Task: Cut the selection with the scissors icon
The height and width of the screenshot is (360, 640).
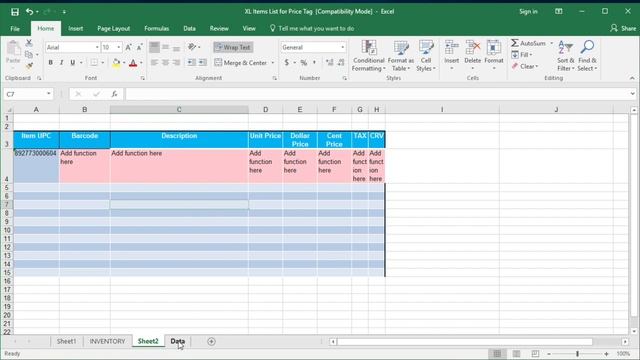Action: 29,43
